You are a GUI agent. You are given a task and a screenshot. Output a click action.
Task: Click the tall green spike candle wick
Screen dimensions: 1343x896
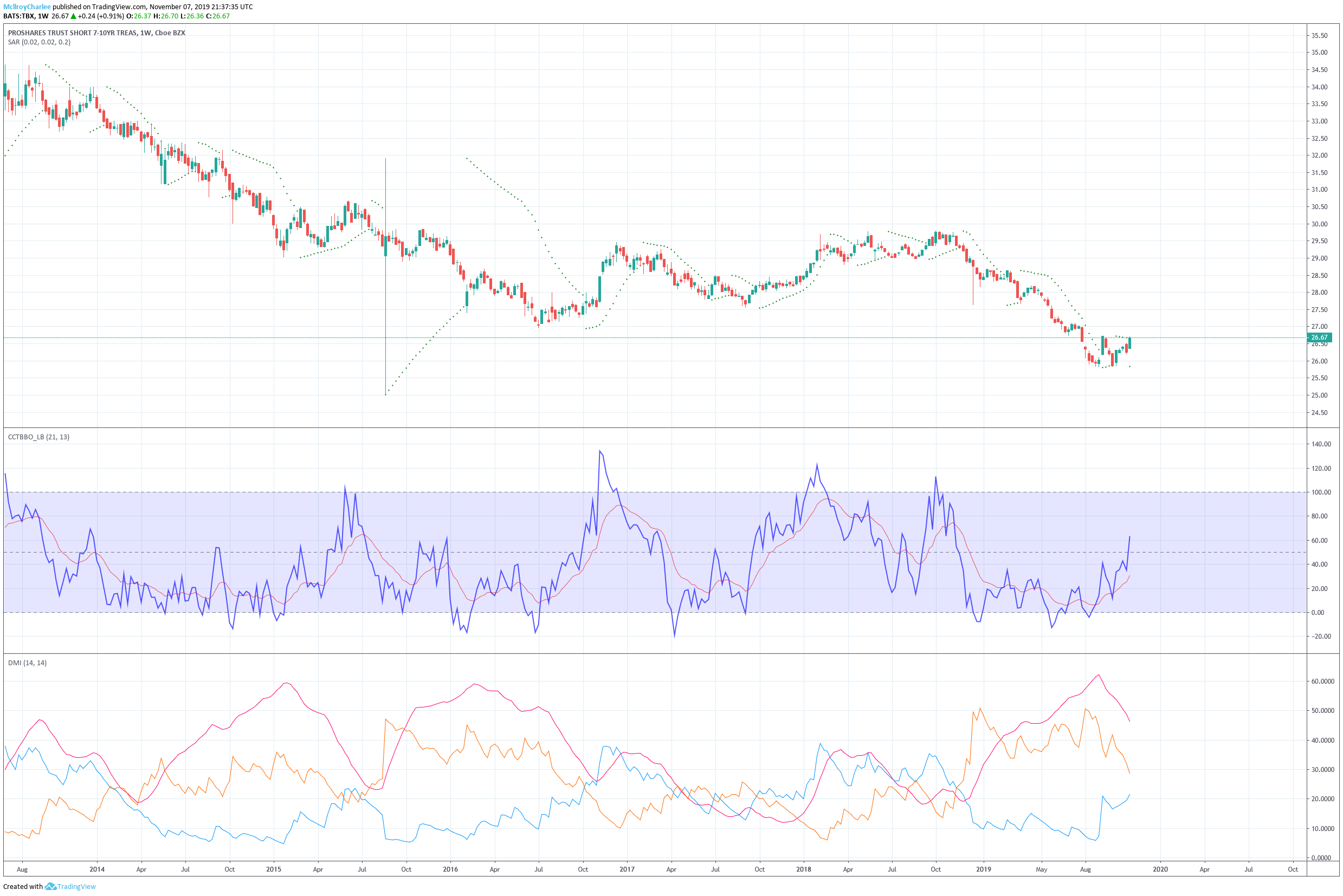point(386,277)
